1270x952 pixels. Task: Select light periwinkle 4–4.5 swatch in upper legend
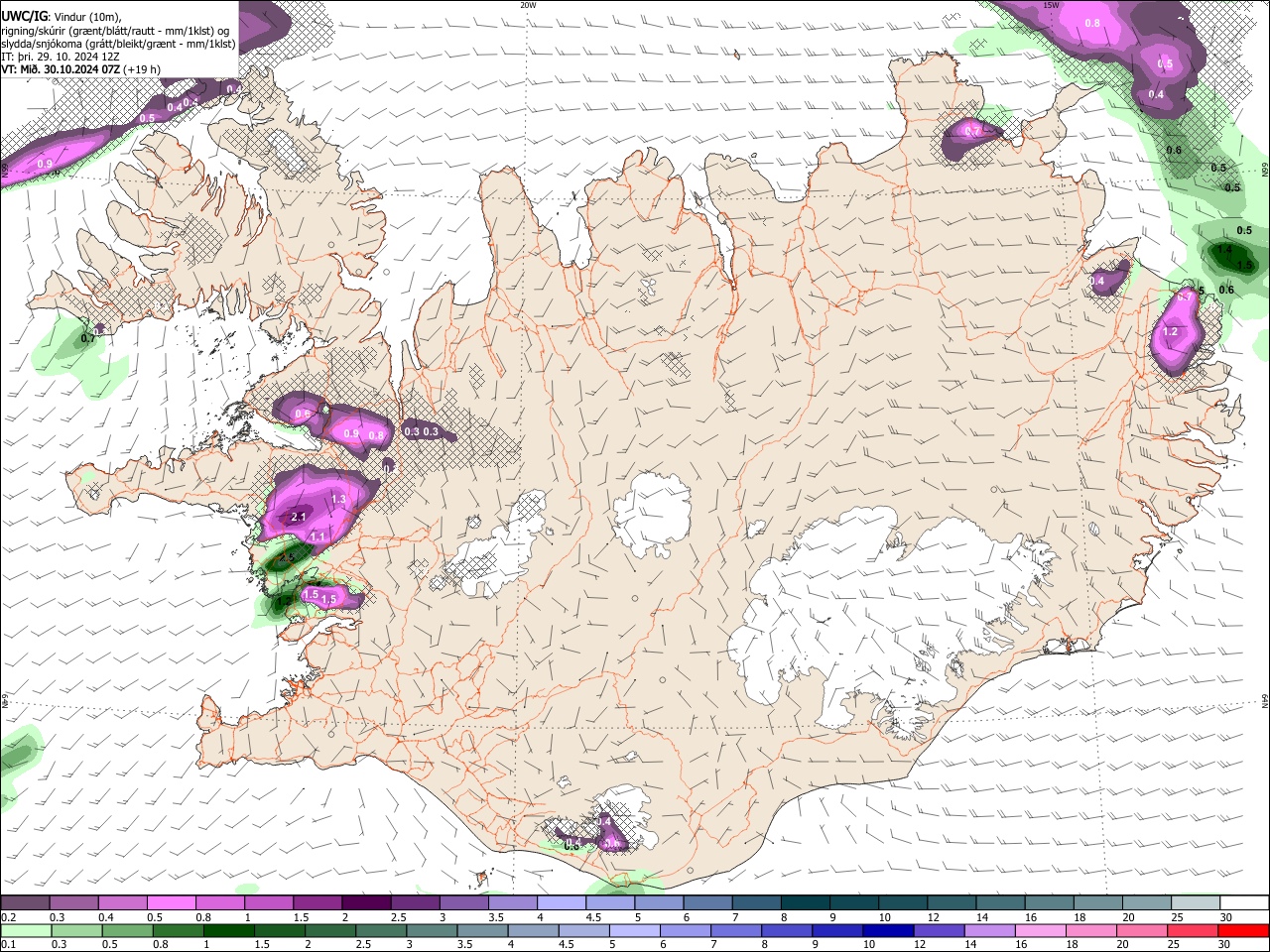coord(560,903)
